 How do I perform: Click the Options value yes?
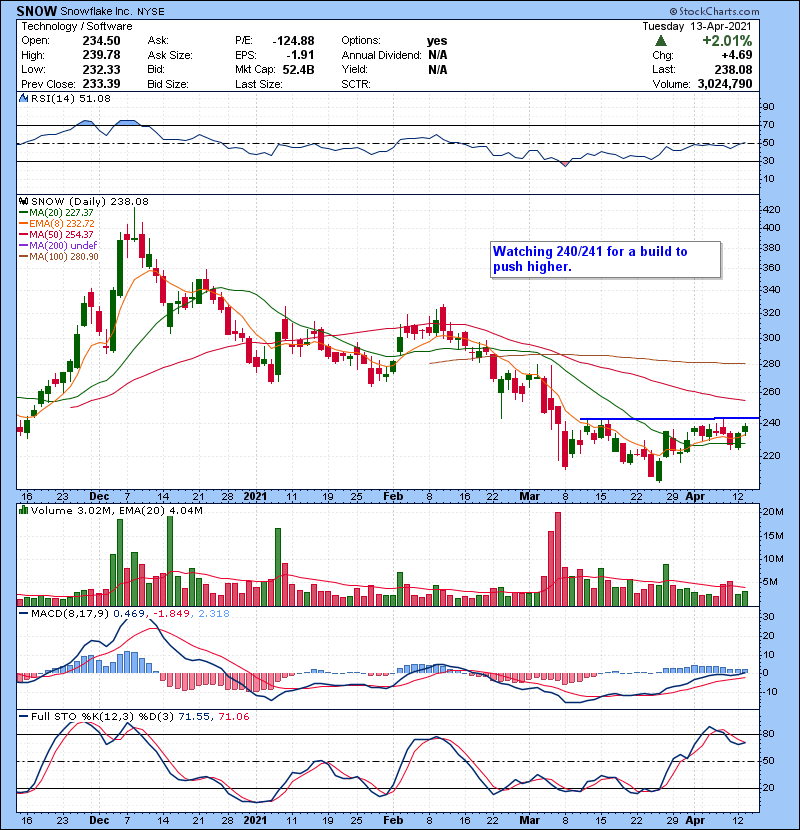[x=437, y=41]
